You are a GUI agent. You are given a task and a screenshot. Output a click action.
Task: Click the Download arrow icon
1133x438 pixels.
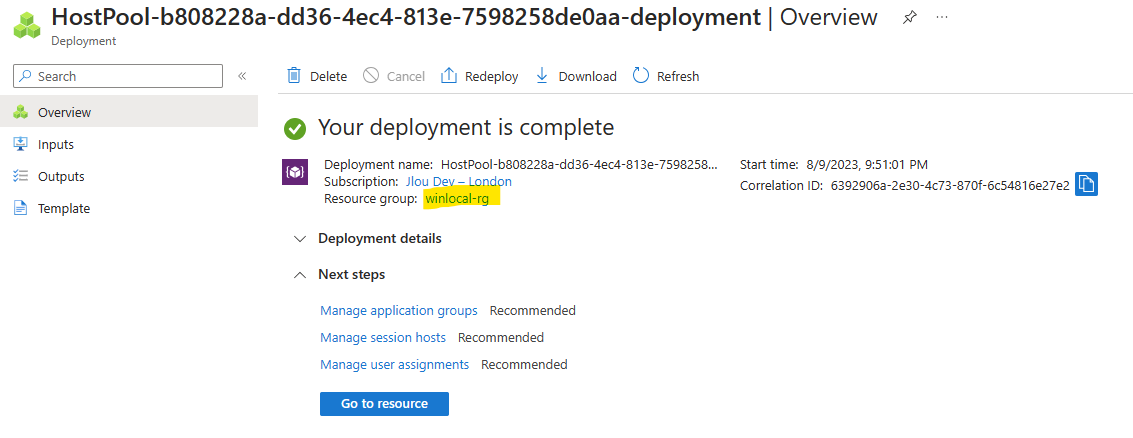click(x=542, y=76)
